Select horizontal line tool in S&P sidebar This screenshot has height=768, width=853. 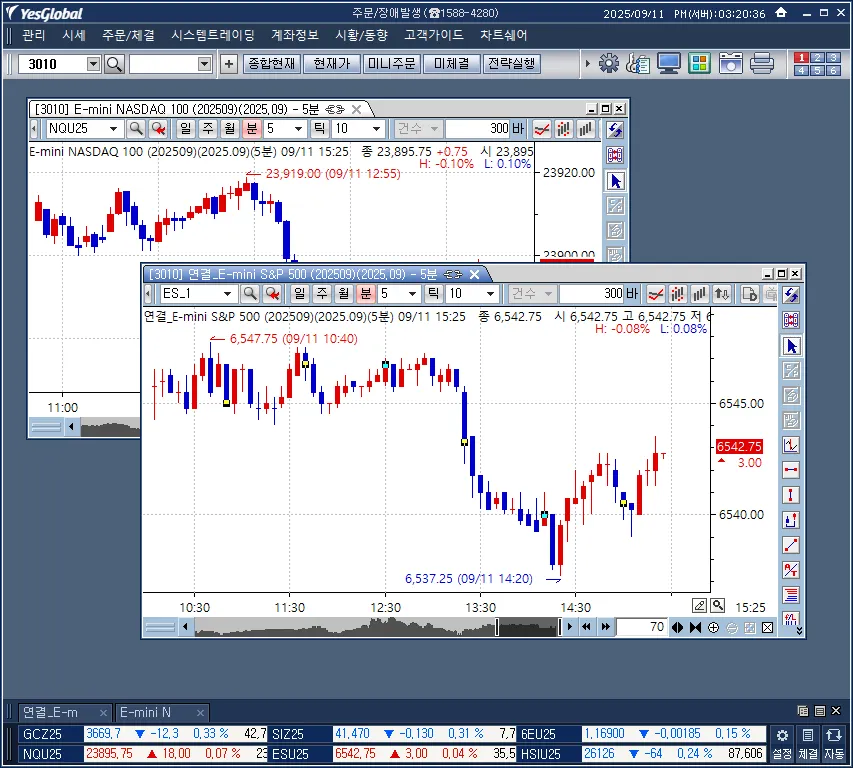point(792,469)
